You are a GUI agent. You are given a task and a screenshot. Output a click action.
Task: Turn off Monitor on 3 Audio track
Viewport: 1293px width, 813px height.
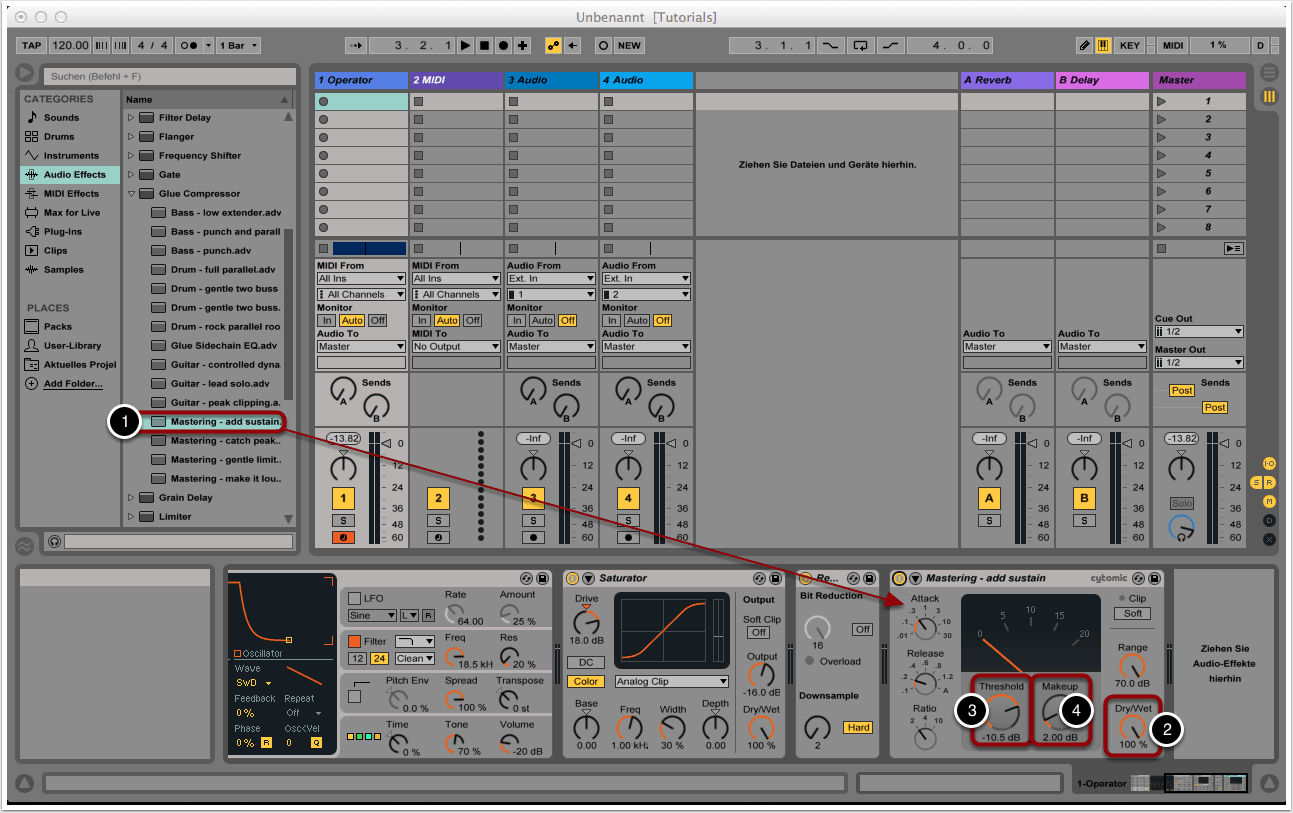click(x=568, y=320)
